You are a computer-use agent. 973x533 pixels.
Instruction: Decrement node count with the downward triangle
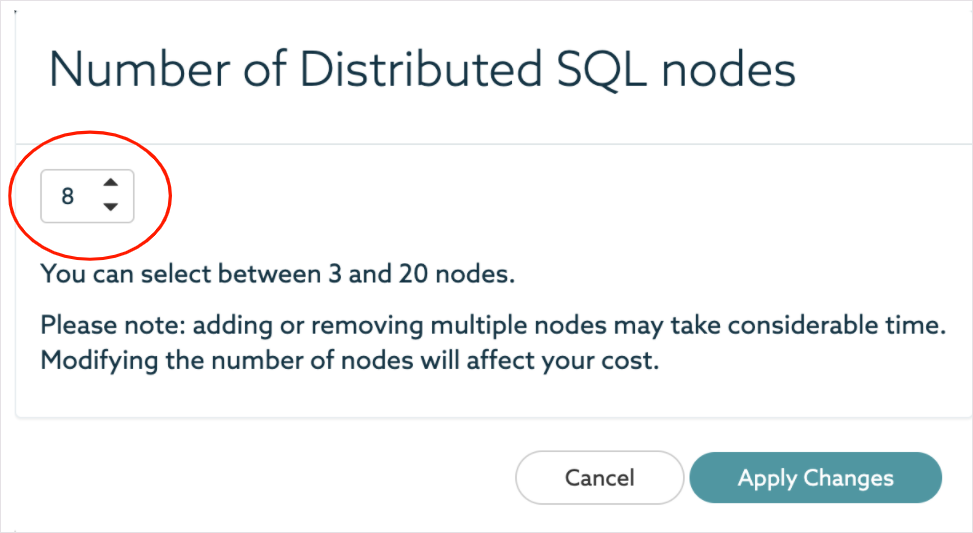[111, 207]
